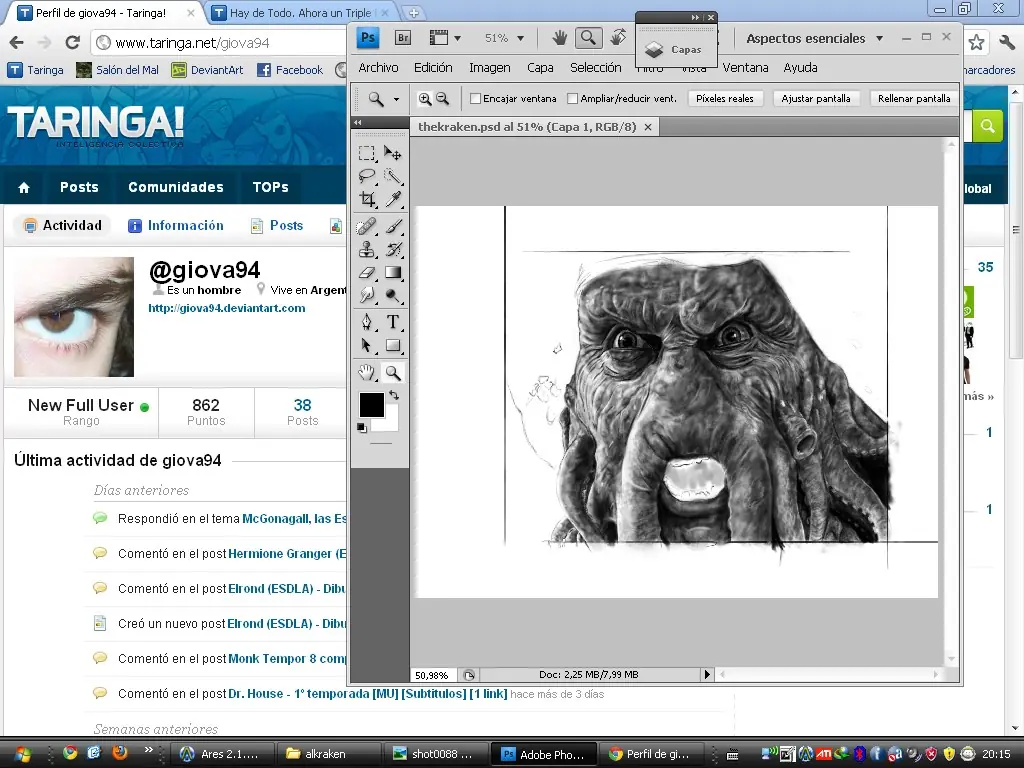1024x768 pixels.
Task: Open the Archivo menu
Action: pos(378,67)
